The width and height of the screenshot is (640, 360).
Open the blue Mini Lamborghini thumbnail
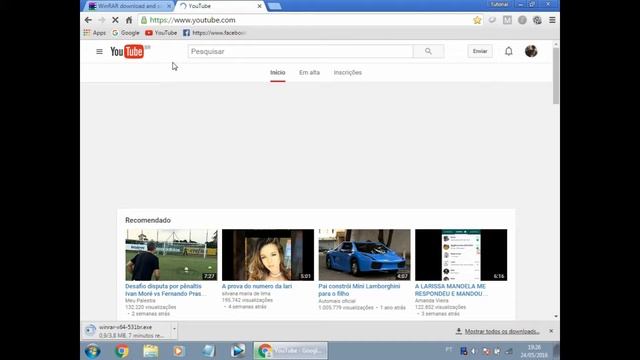coord(364,255)
